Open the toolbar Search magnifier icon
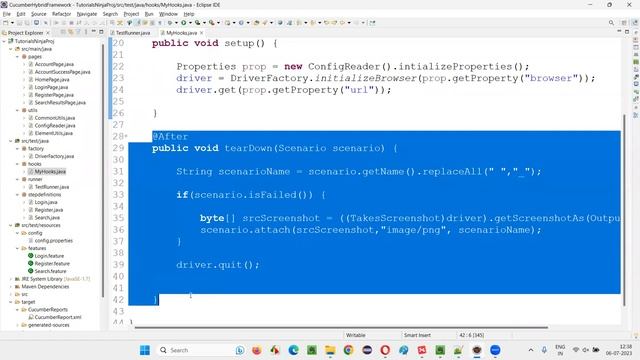The image size is (640, 360). pos(611,23)
